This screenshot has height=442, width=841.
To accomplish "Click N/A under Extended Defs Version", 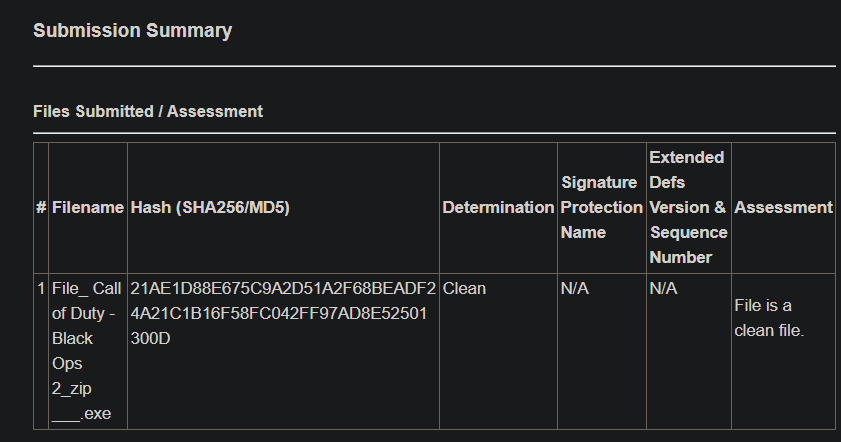I will coord(663,288).
